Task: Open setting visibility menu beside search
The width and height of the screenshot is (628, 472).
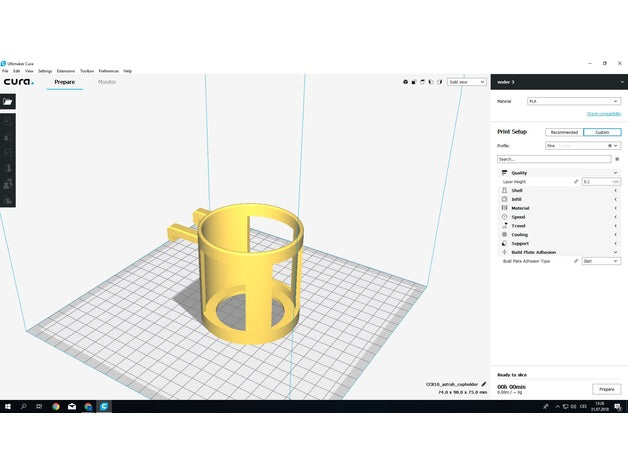Action: [x=617, y=159]
